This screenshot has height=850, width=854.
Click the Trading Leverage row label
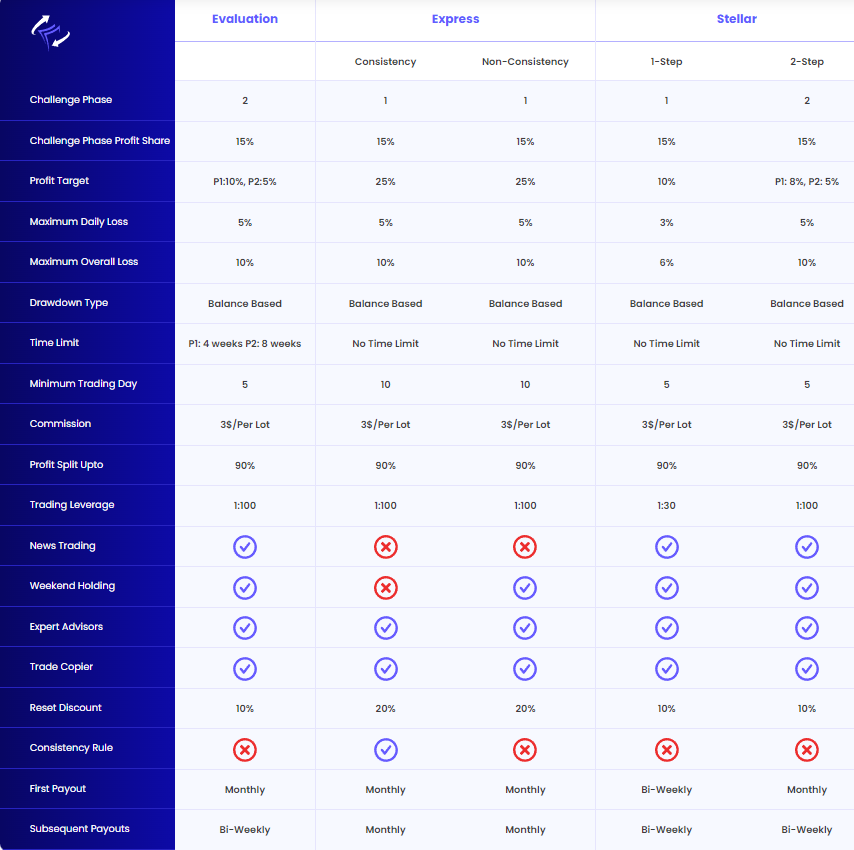click(x=72, y=505)
